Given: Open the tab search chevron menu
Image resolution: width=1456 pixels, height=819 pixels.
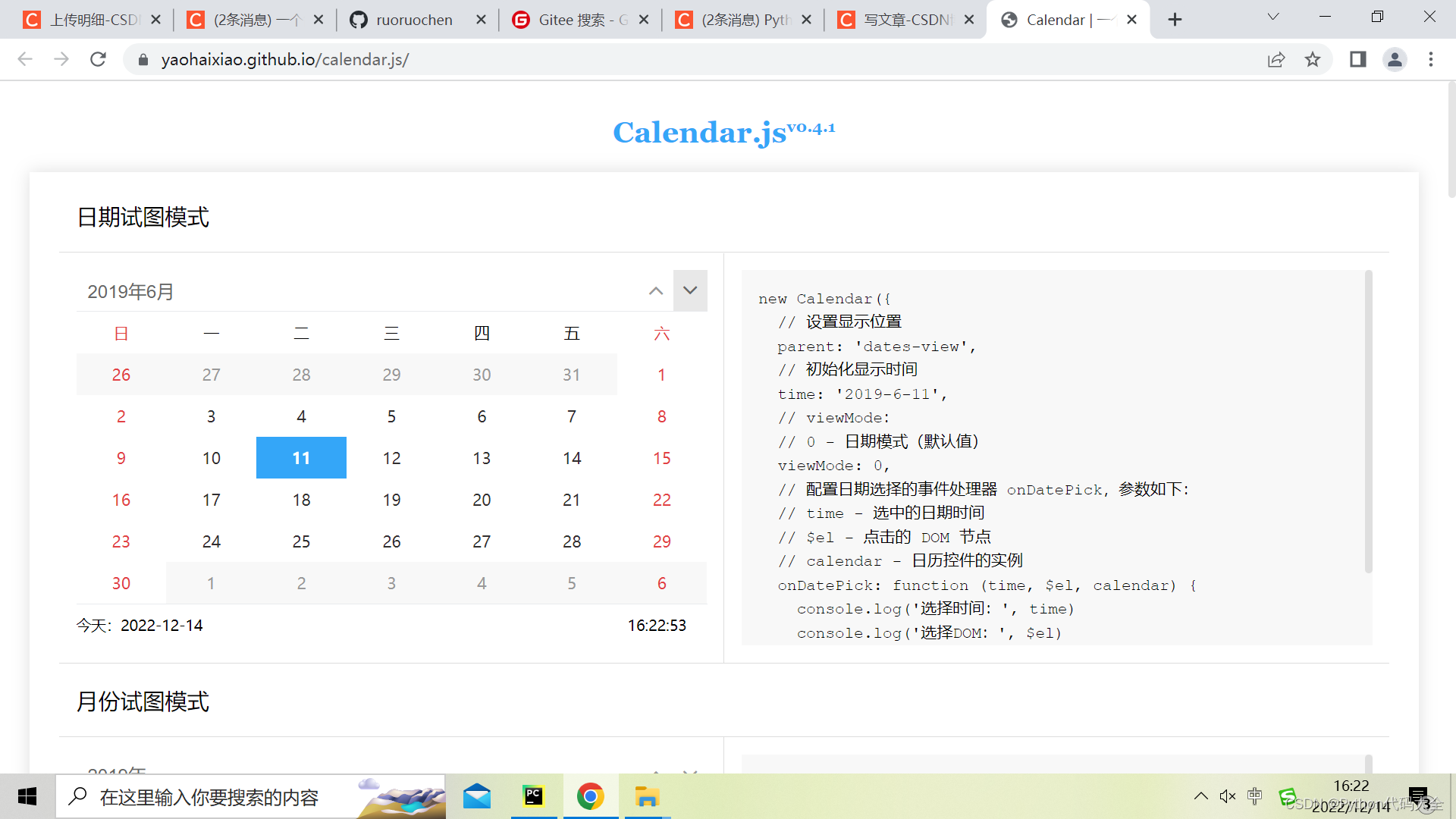Looking at the screenshot, I should point(1272,16).
